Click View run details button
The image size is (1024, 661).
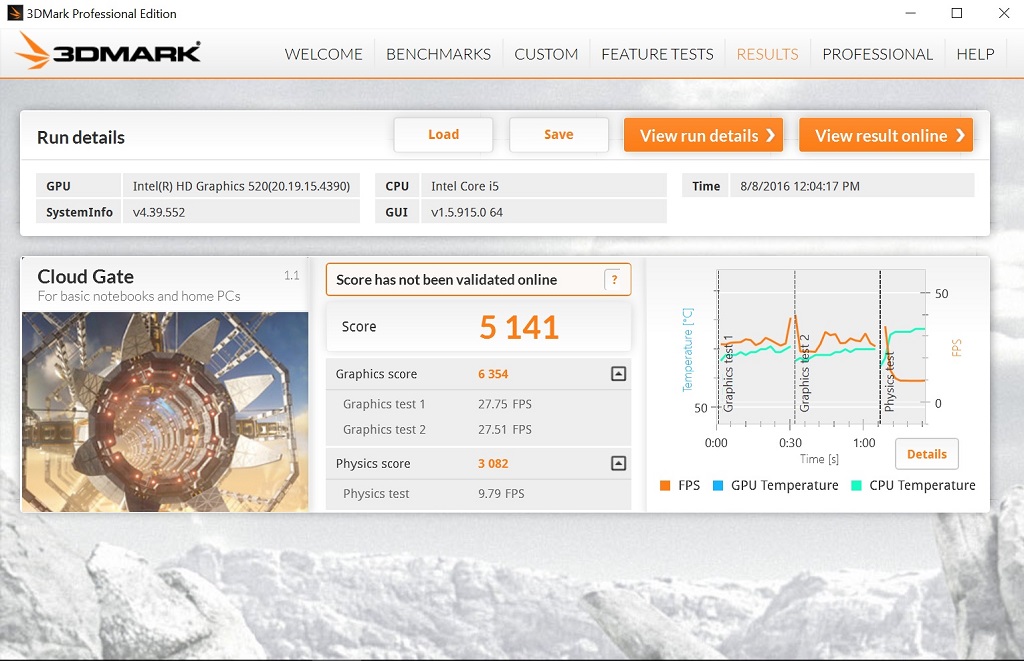pos(703,135)
